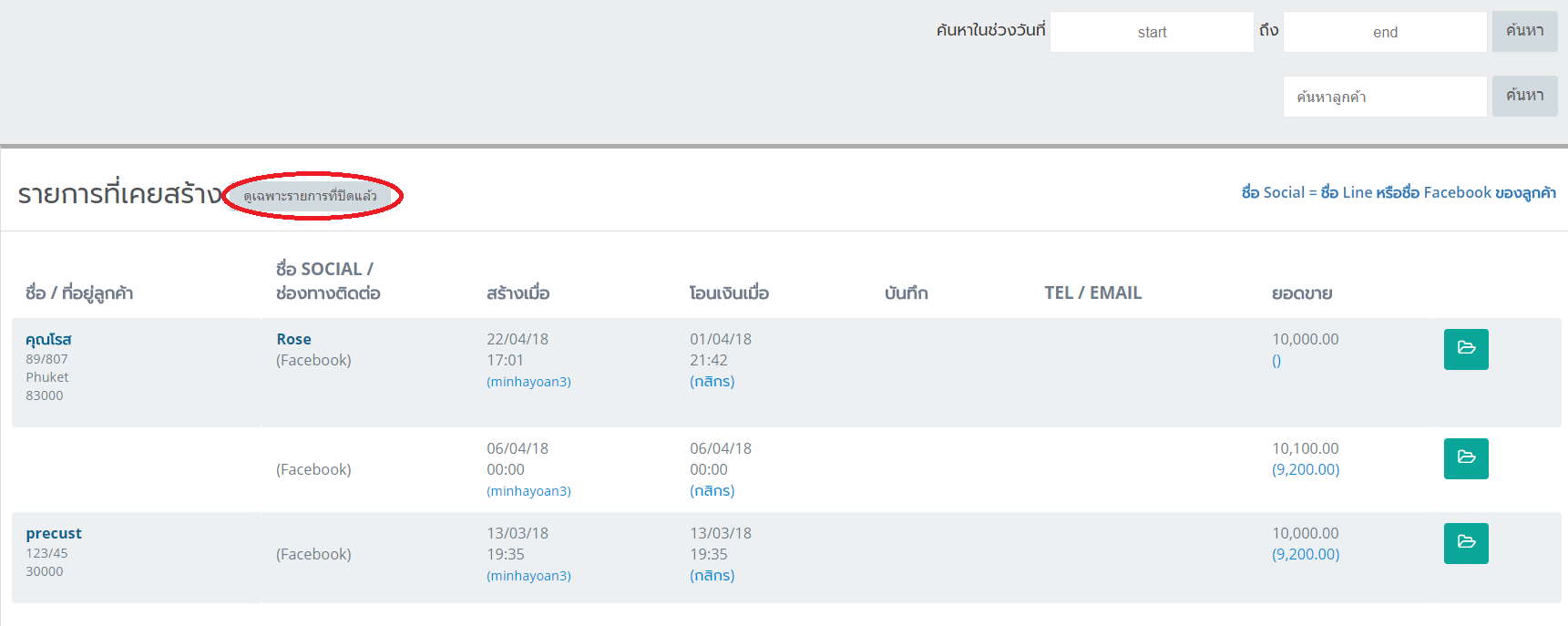Open the precust customer link
The height and width of the screenshot is (626, 1568).
[x=54, y=533]
